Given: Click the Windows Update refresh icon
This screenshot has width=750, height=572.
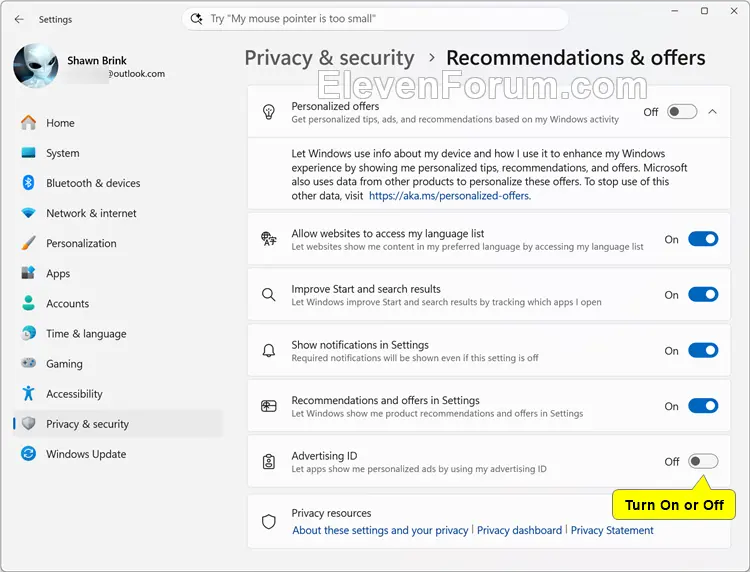Looking at the screenshot, I should [29, 453].
